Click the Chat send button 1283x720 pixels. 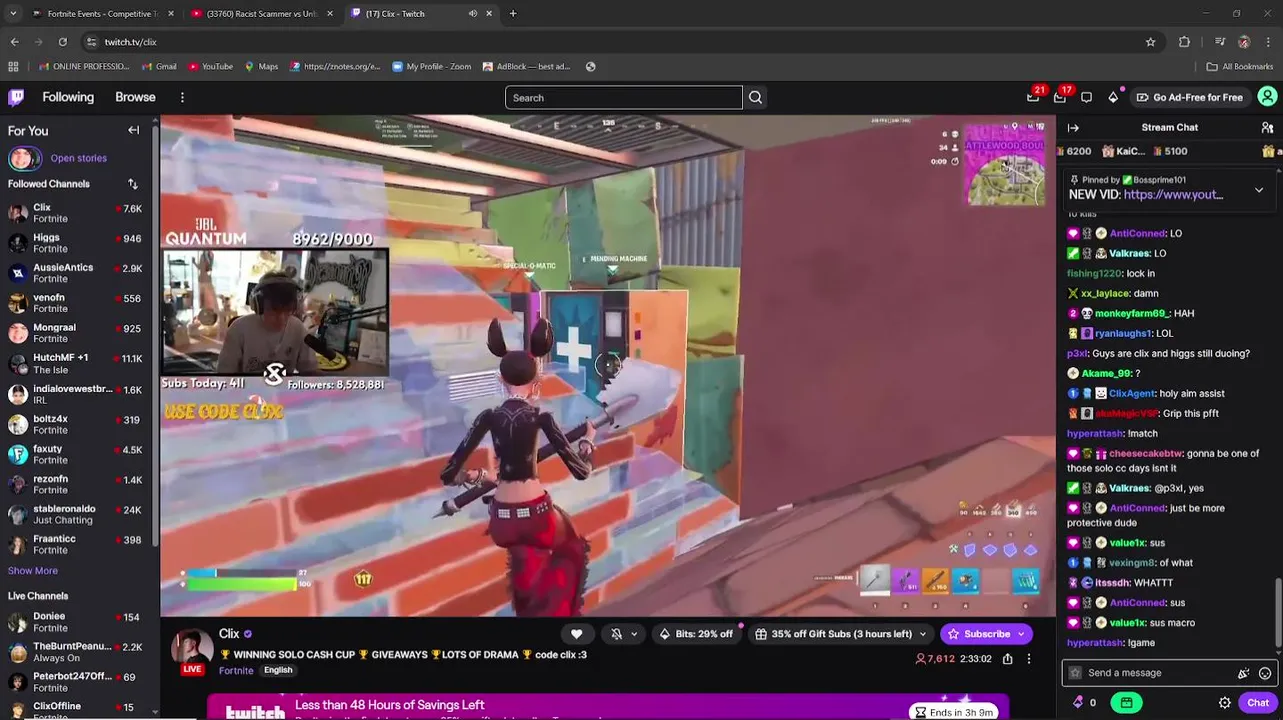coord(1258,703)
